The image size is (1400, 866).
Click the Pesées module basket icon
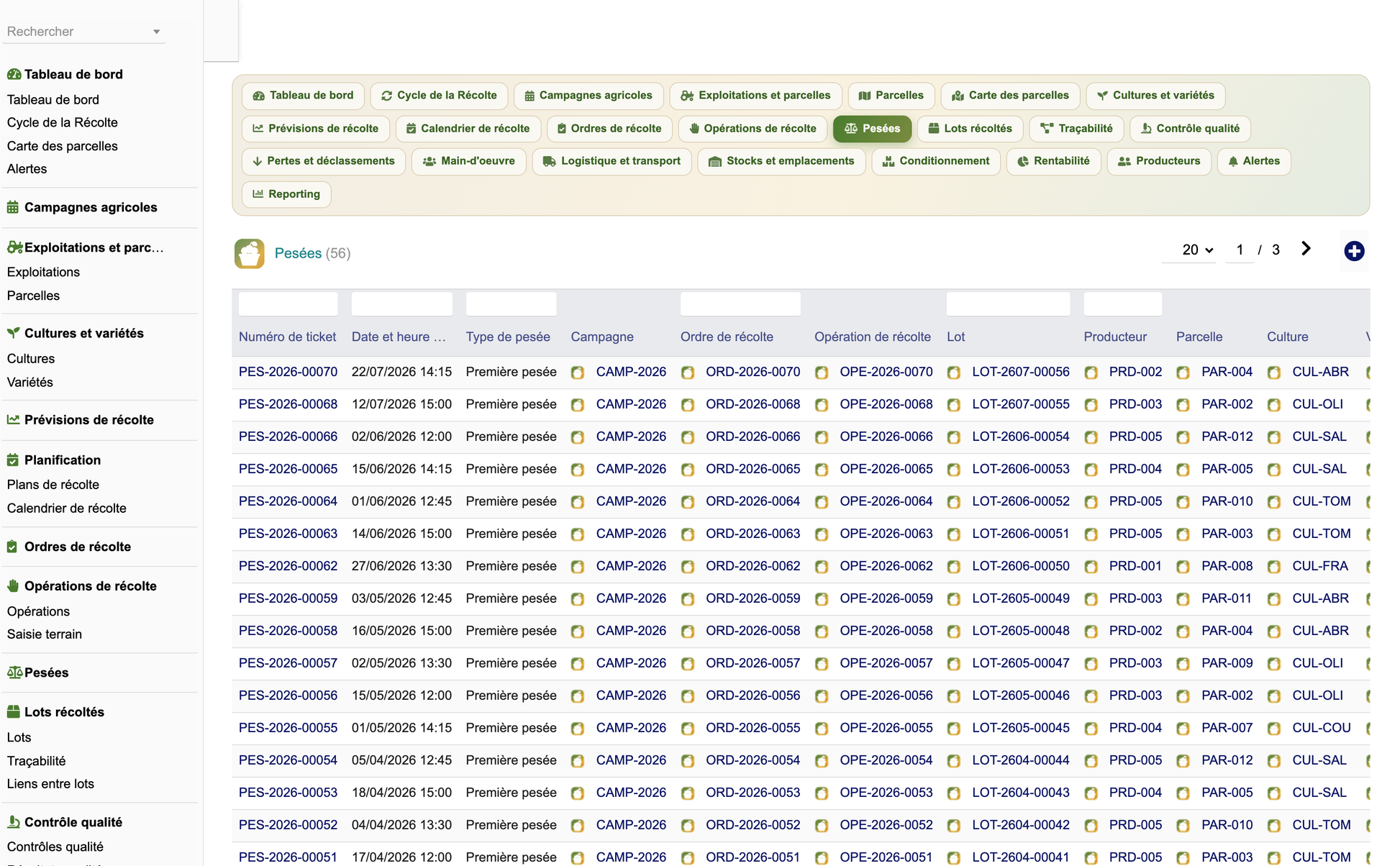[x=249, y=253]
